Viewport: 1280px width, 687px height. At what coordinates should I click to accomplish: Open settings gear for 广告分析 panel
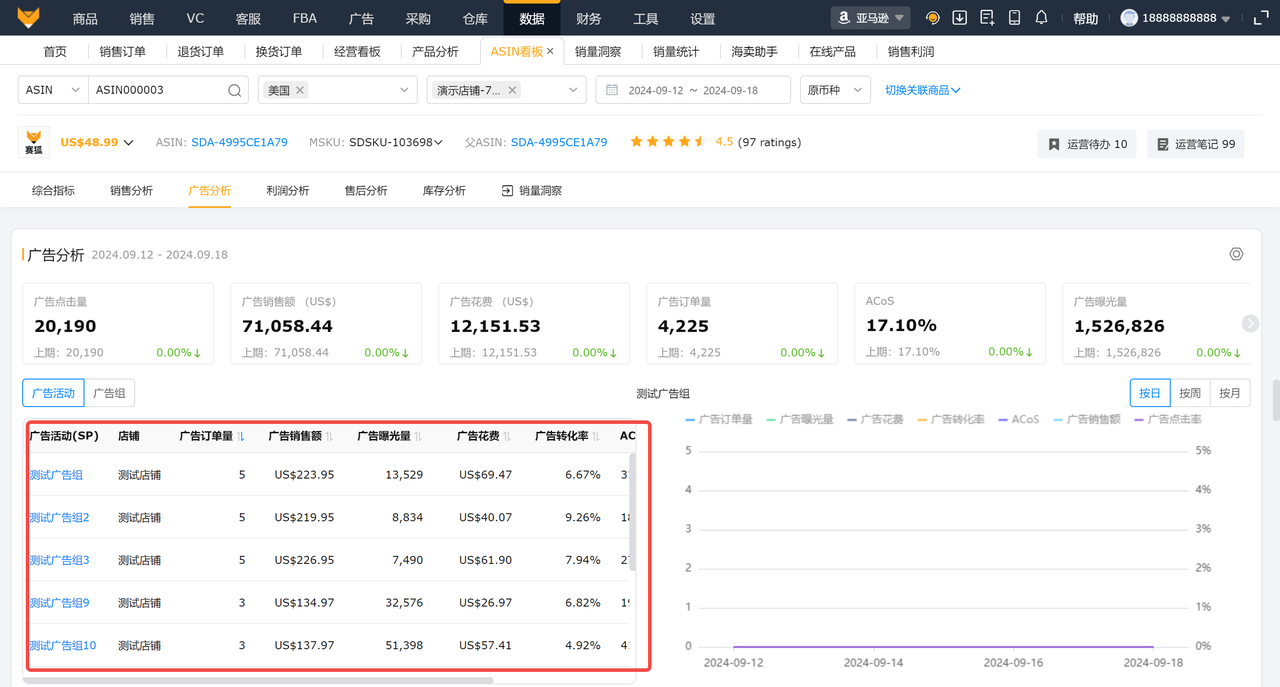(x=1236, y=254)
